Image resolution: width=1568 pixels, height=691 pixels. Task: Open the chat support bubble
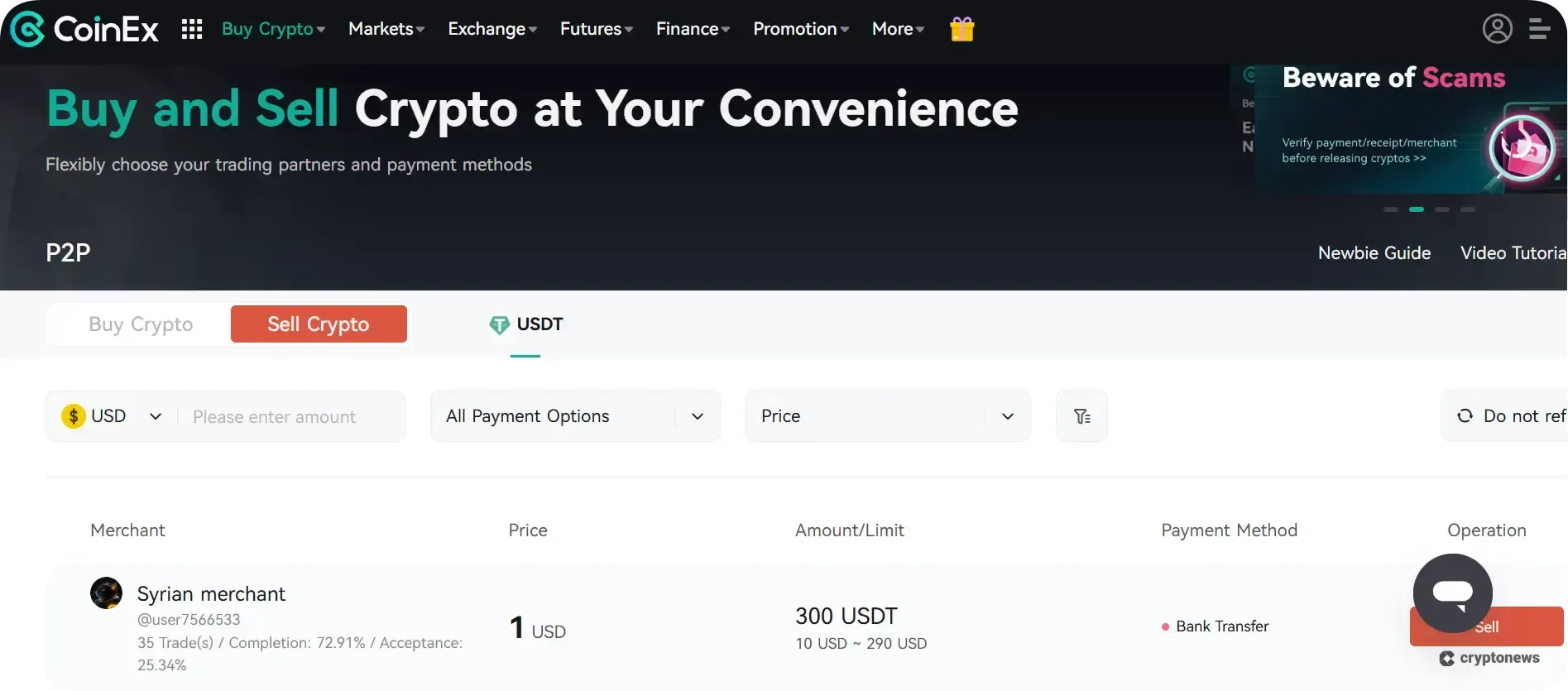(x=1451, y=593)
